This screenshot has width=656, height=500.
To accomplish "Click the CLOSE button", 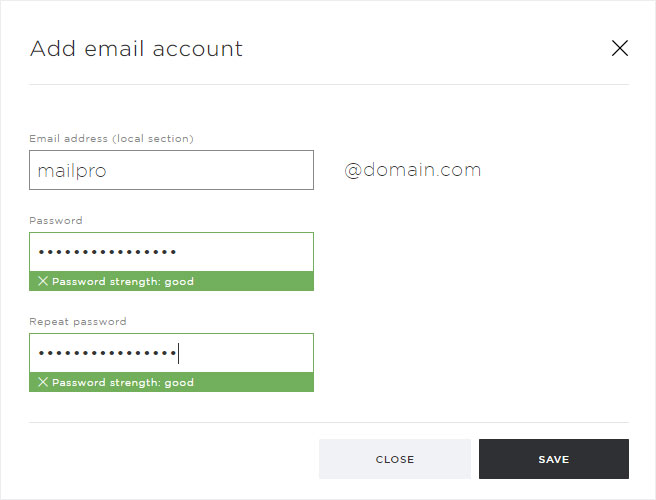I will tap(395, 459).
